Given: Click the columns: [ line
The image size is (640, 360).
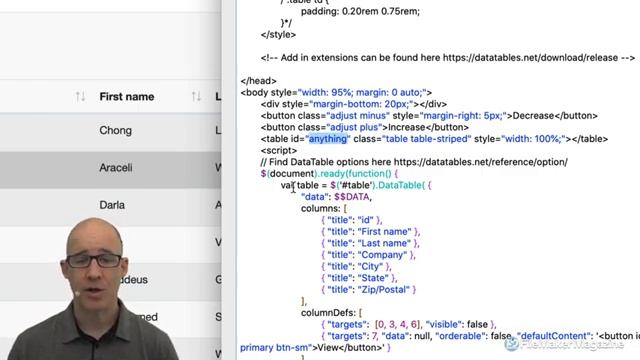Looking at the screenshot, I should pyautogui.click(x=324, y=209).
